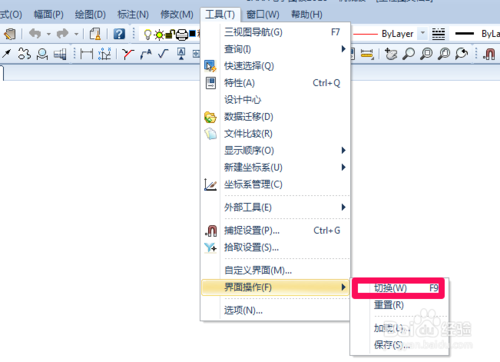Choose 切换(W) F9 in submenu

(x=399, y=288)
